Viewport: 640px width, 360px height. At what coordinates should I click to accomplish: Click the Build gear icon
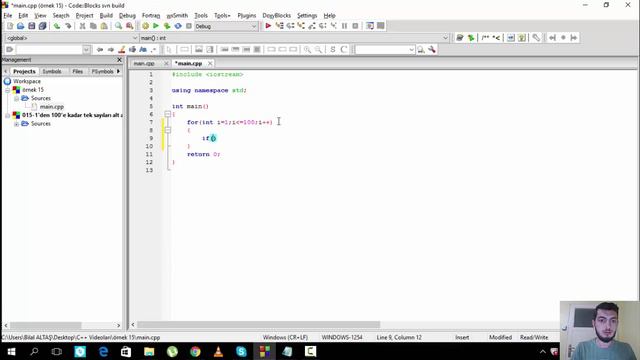[145, 26]
